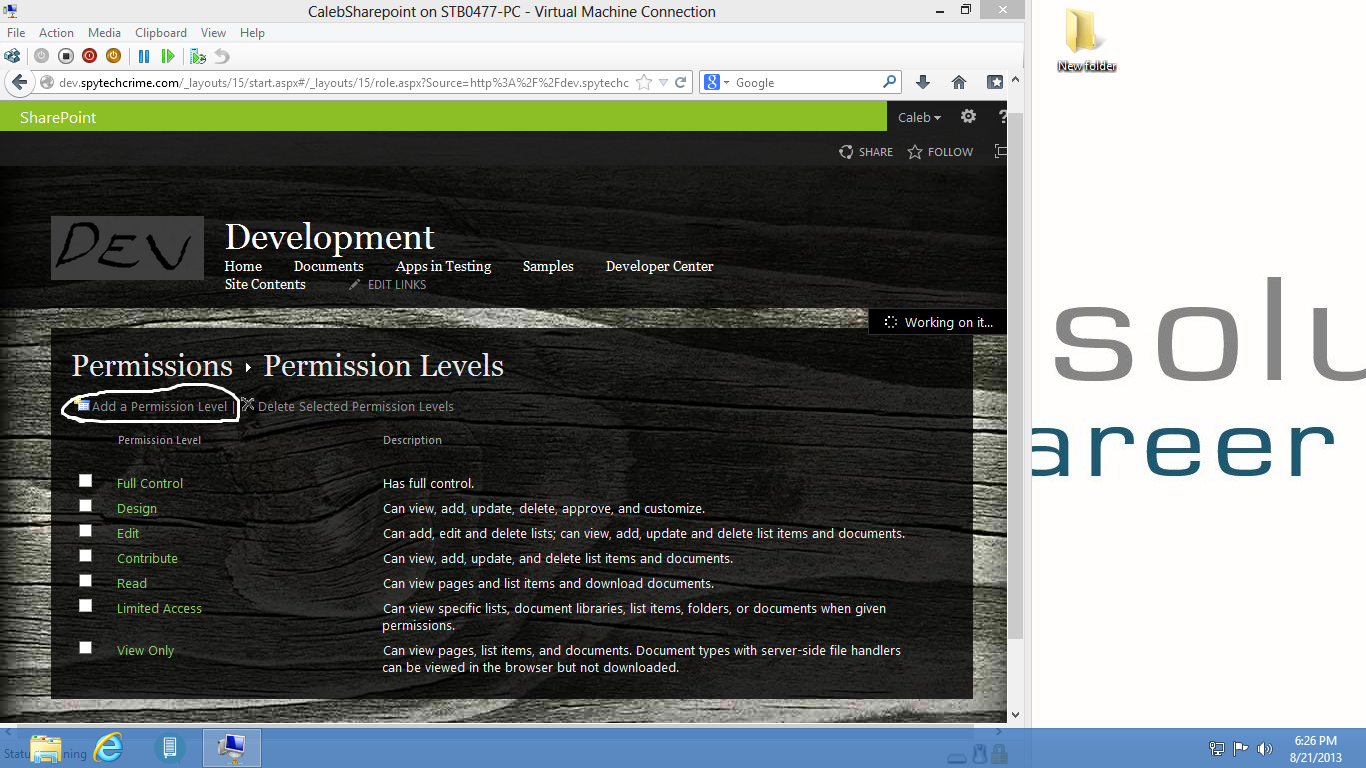This screenshot has height=768, width=1366.
Task: Pause the virtual machine
Action: [x=144, y=56]
